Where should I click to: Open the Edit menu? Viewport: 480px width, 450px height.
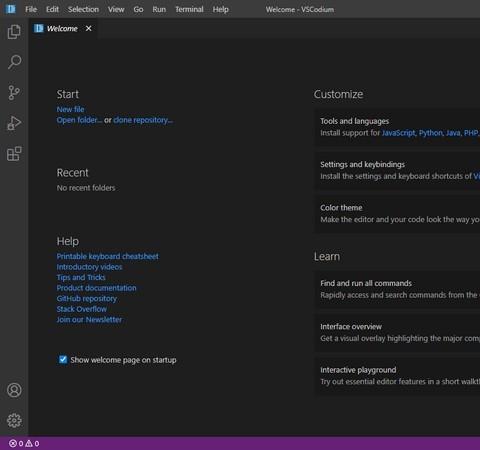coord(52,9)
